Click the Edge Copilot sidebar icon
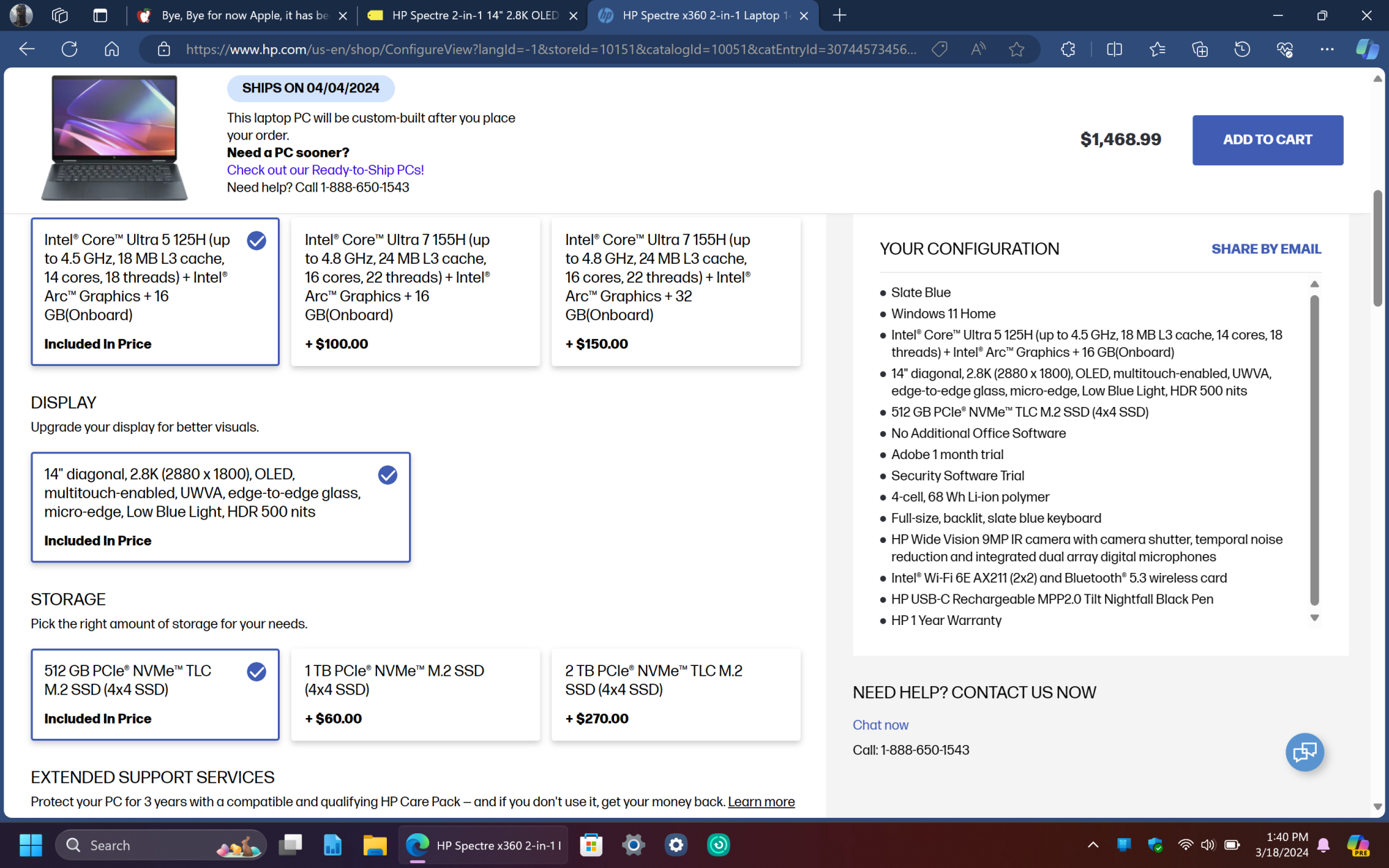This screenshot has height=868, width=1389. tap(1366, 49)
